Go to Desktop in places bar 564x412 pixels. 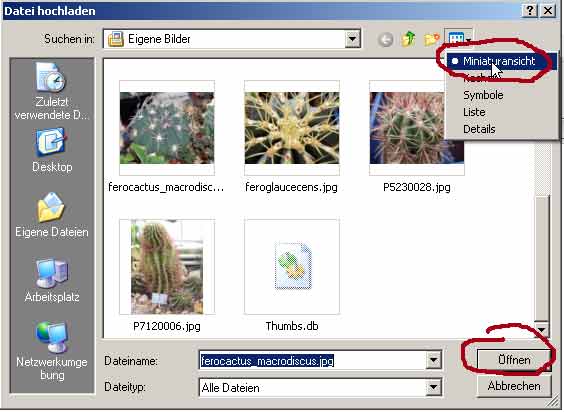click(x=51, y=150)
